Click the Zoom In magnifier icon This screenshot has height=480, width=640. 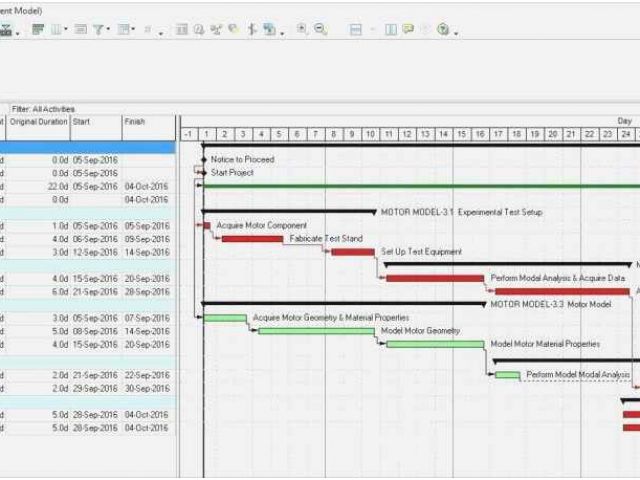coord(302,30)
